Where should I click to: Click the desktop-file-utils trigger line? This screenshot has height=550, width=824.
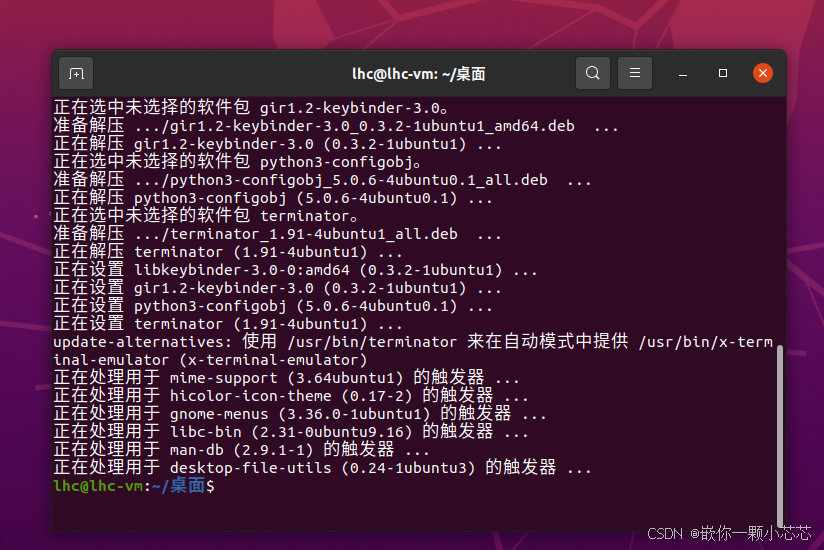[323, 468]
